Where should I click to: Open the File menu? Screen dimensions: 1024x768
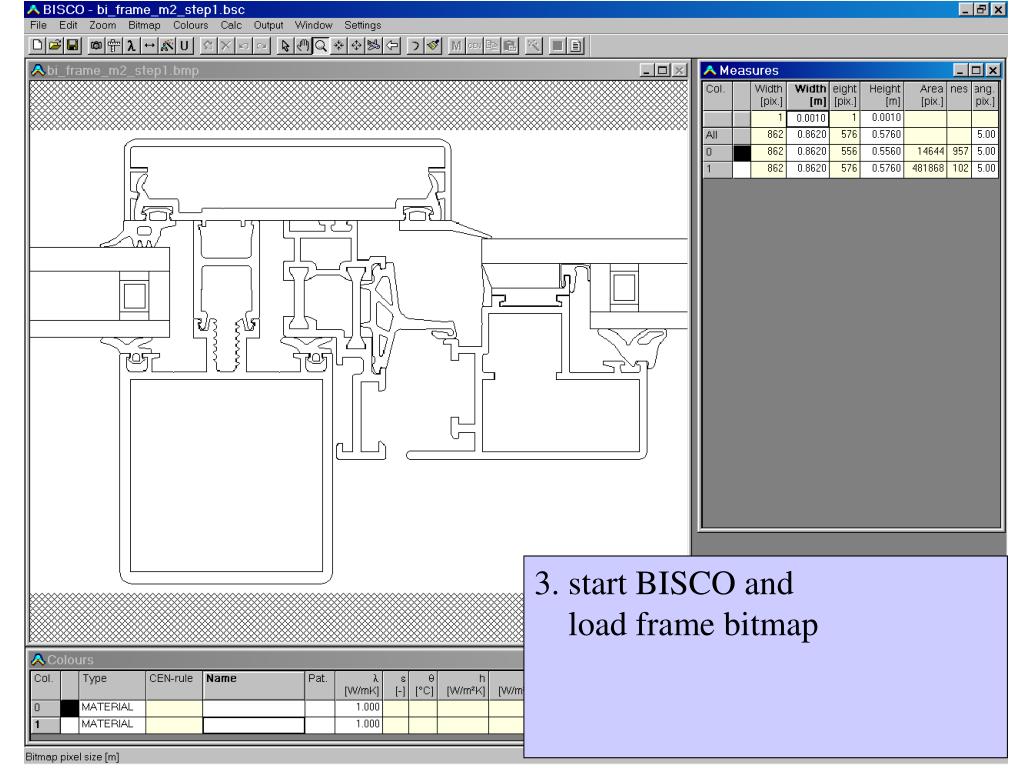pyautogui.click(x=39, y=25)
